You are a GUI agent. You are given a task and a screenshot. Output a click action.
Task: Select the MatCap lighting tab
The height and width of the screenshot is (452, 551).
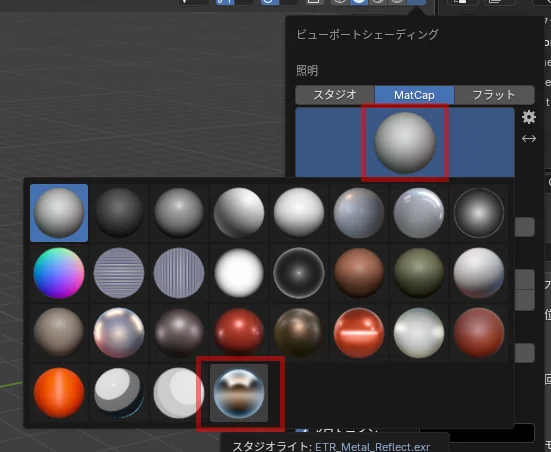click(x=414, y=95)
